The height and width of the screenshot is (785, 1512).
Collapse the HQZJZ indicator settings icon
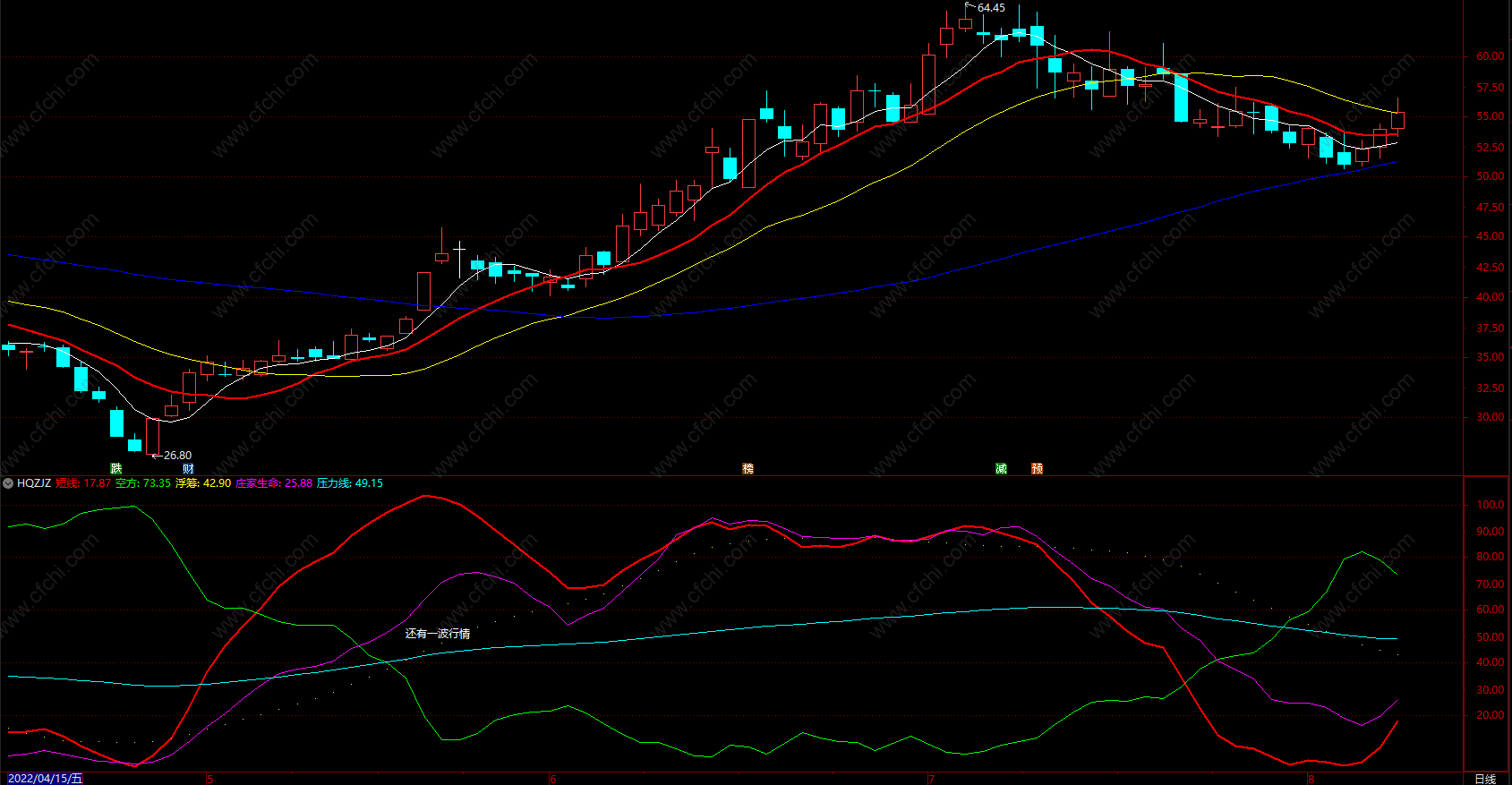(x=8, y=483)
